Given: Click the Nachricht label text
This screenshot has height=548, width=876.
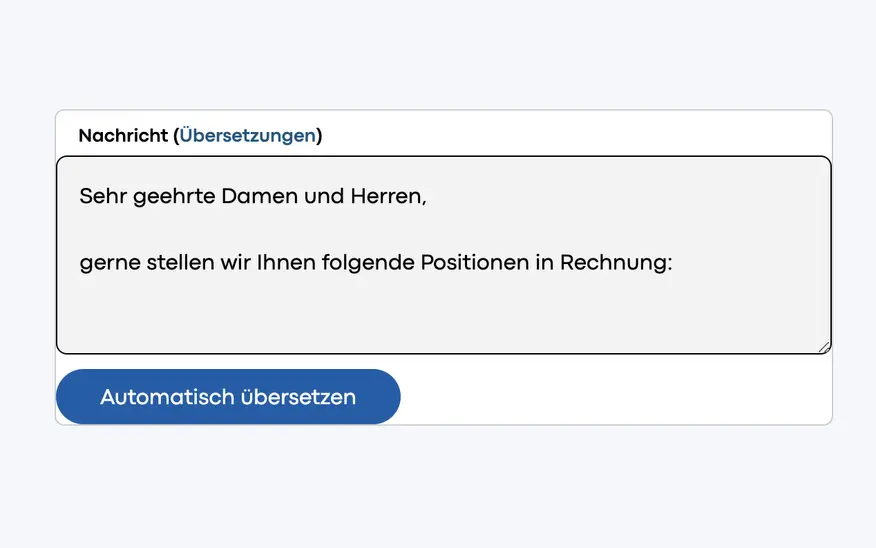Looking at the screenshot, I should [x=122, y=135].
